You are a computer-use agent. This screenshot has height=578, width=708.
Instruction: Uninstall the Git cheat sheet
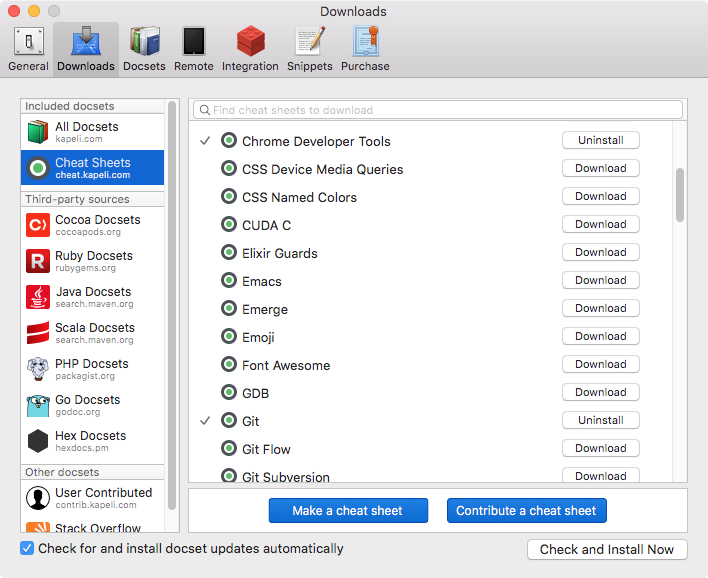(600, 420)
